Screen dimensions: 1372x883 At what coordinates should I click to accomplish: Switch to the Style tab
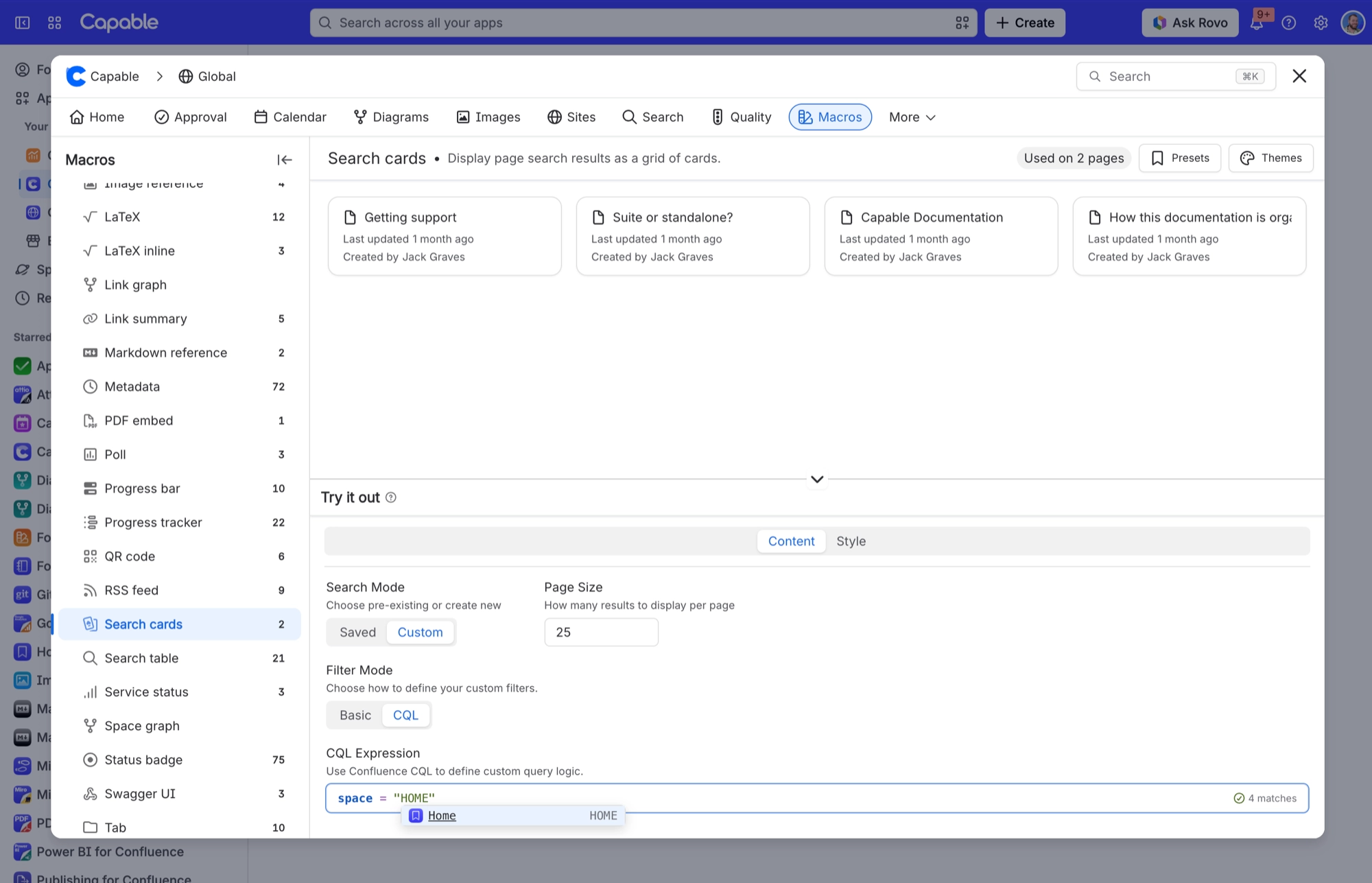point(851,541)
